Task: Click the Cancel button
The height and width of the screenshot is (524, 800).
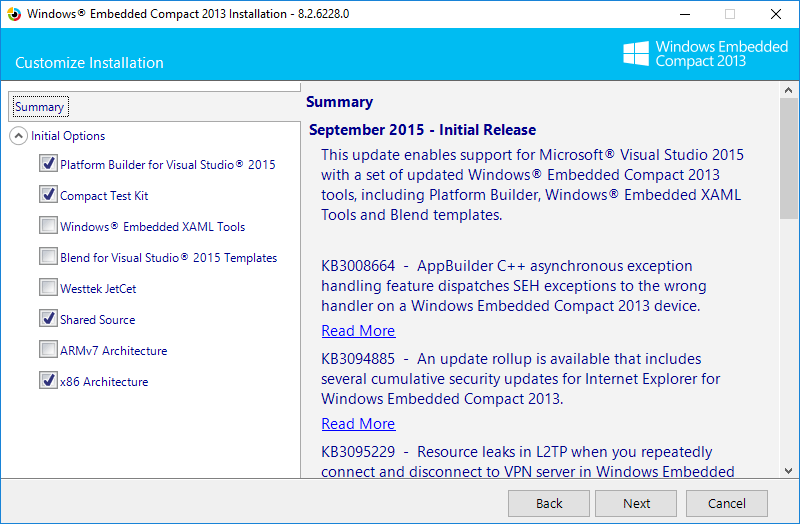Action: (x=727, y=504)
